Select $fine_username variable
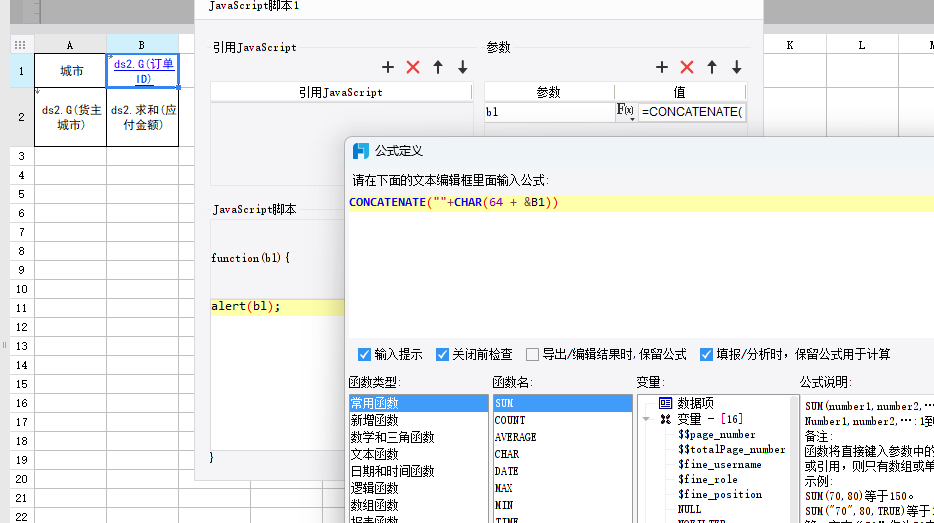934x523 pixels. [720, 465]
